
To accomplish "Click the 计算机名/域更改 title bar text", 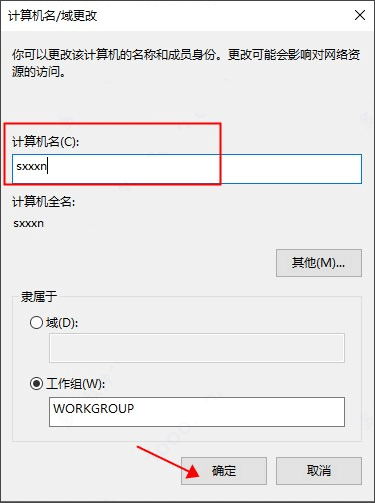I will pos(53,16).
